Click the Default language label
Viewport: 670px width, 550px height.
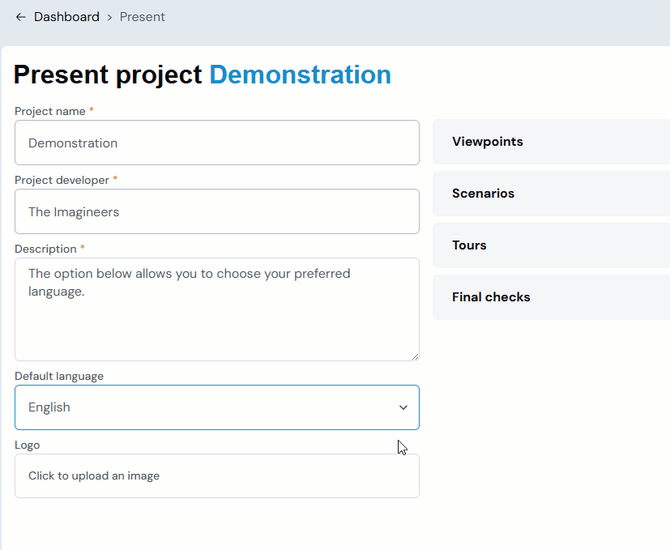click(x=59, y=376)
